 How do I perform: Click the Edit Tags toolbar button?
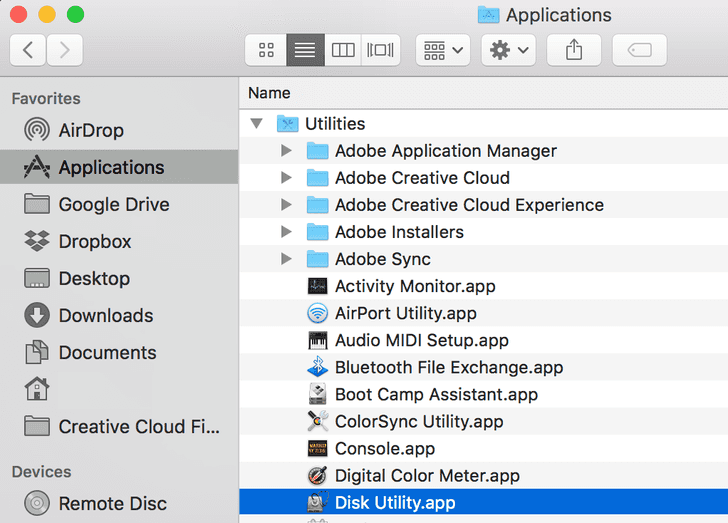point(639,49)
